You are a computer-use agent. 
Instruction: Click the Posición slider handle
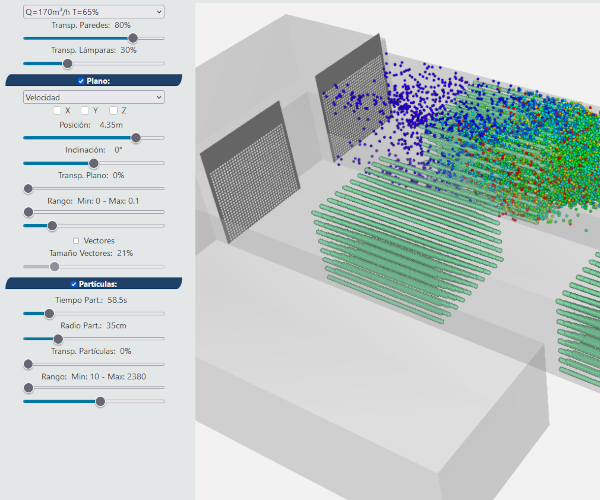click(135, 138)
